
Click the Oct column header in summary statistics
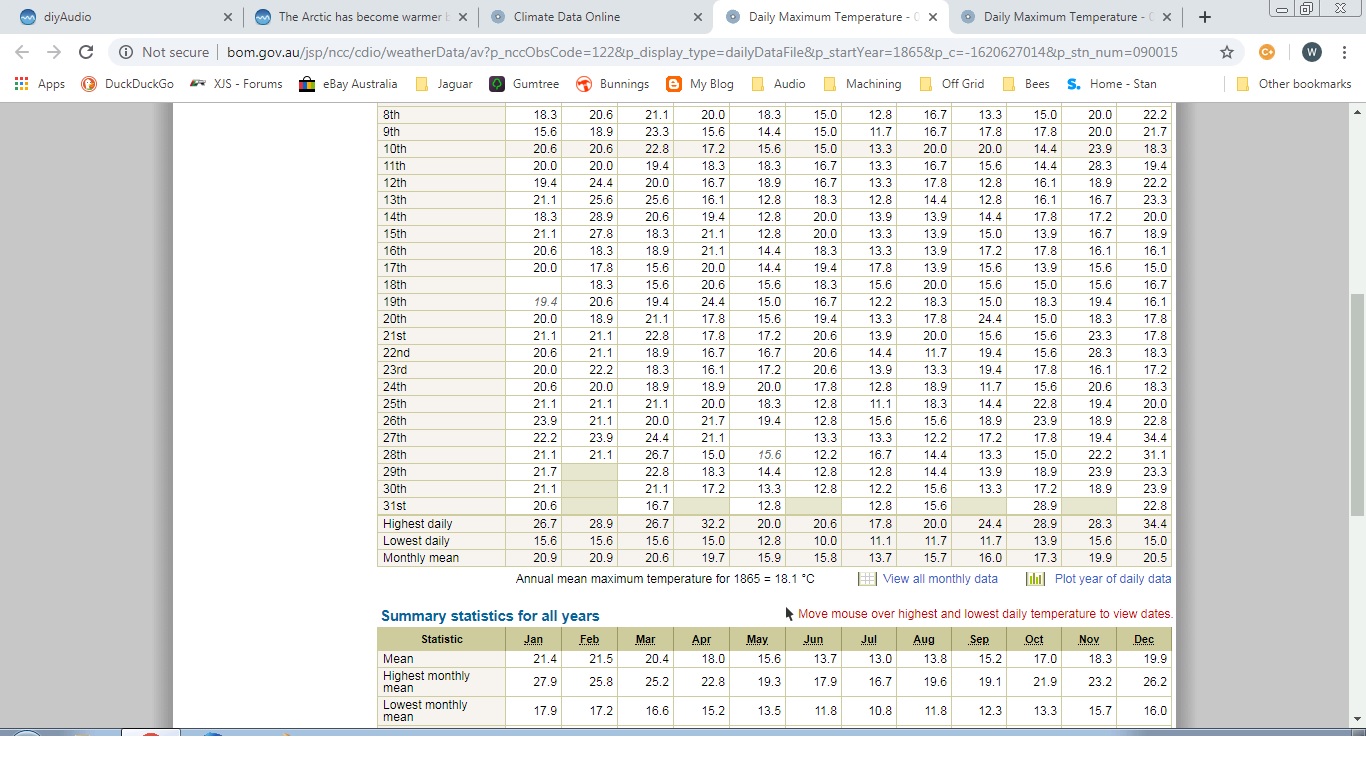click(1034, 639)
